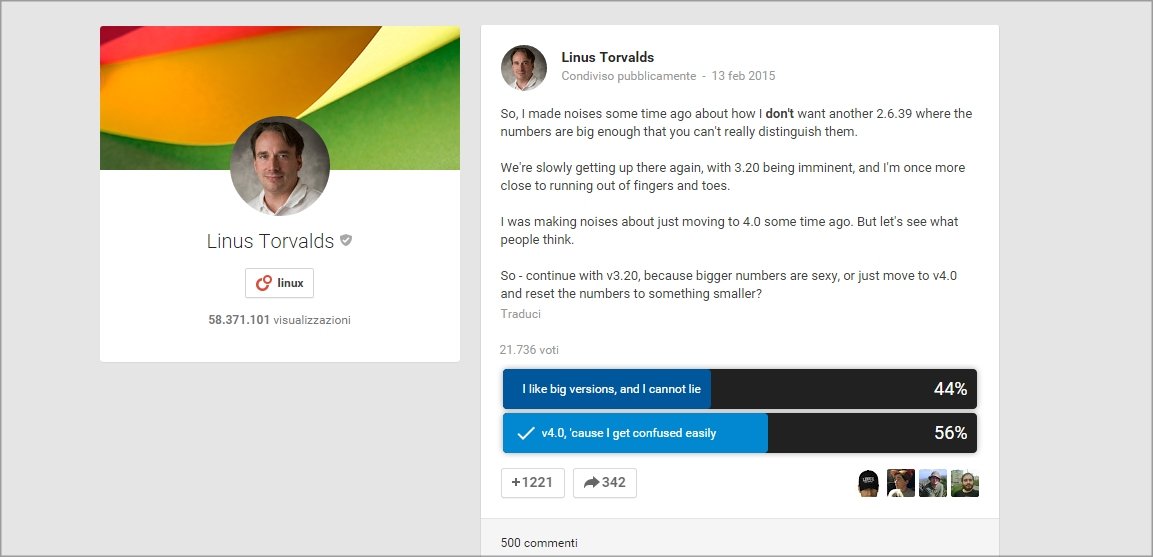Click the red circles icon in the linux button

point(263,283)
